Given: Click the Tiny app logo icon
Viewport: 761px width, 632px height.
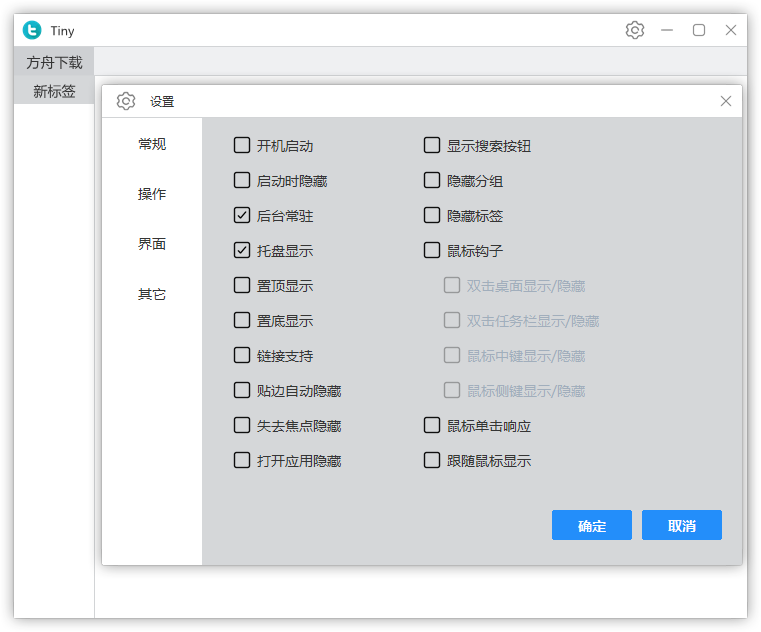Looking at the screenshot, I should (x=32, y=30).
